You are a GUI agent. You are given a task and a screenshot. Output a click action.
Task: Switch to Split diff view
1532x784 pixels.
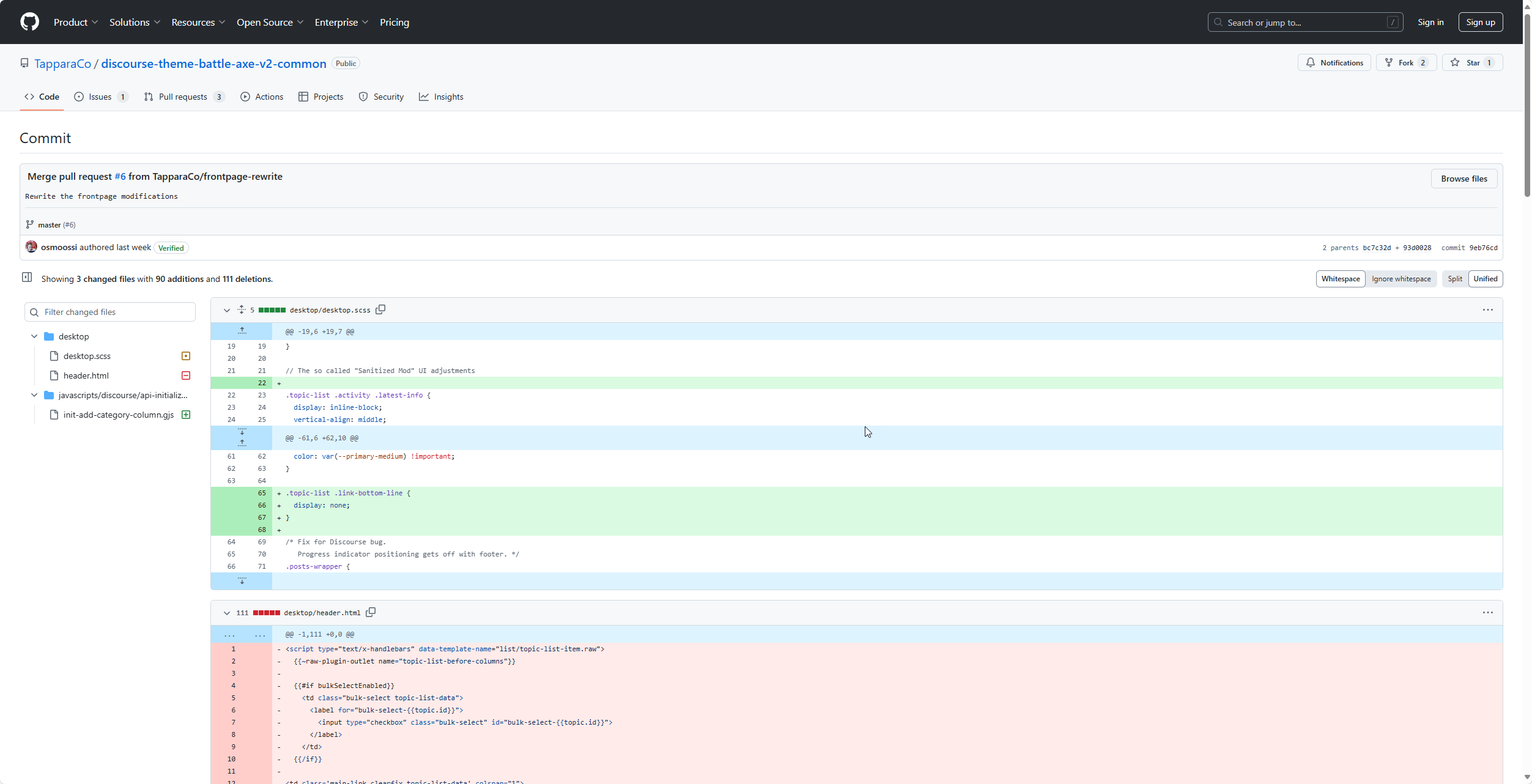pyautogui.click(x=1454, y=279)
